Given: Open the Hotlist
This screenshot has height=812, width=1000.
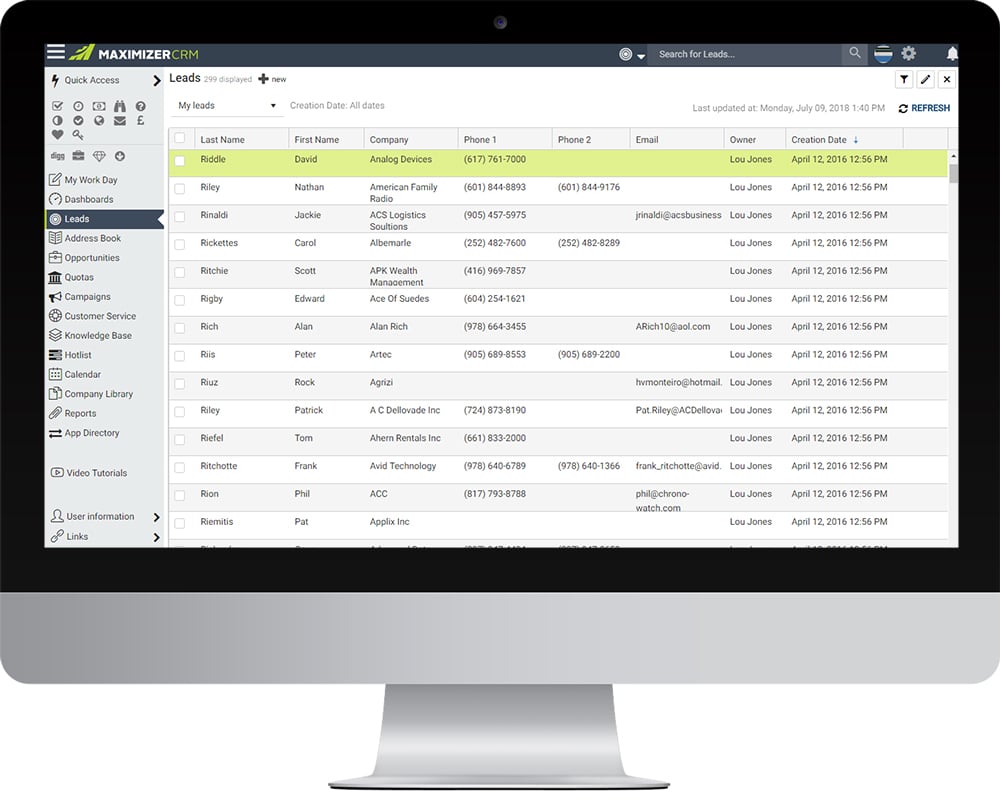Looking at the screenshot, I should pyautogui.click(x=78, y=355).
